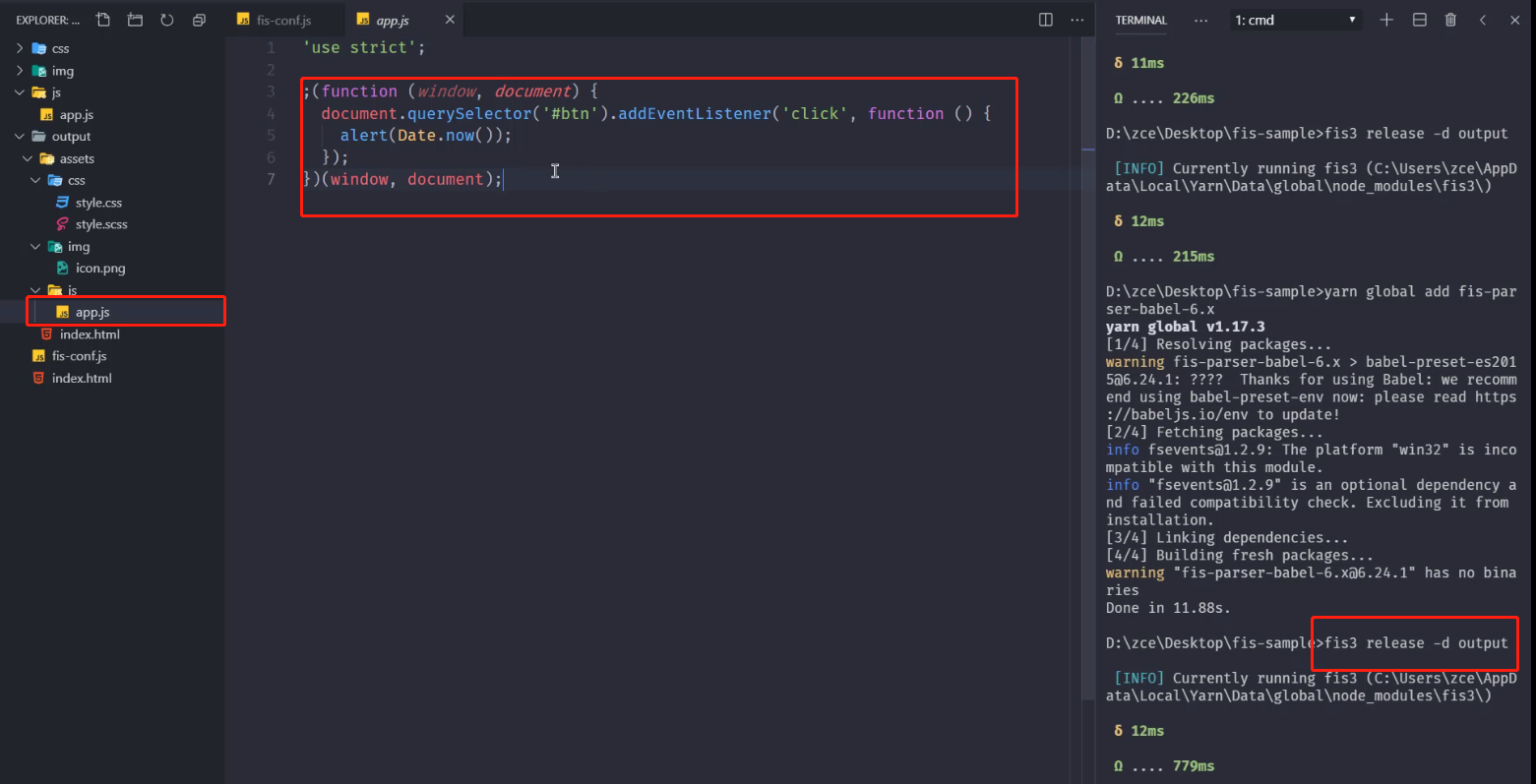Click the JS icon on the fis-conf.js tab
The width and height of the screenshot is (1536, 784).
tap(243, 20)
